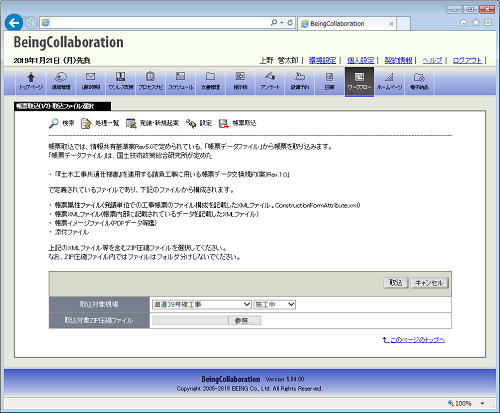The height and width of the screenshot is (413, 500).
Task: Open the 環境設定 link
Action: pos(322,60)
